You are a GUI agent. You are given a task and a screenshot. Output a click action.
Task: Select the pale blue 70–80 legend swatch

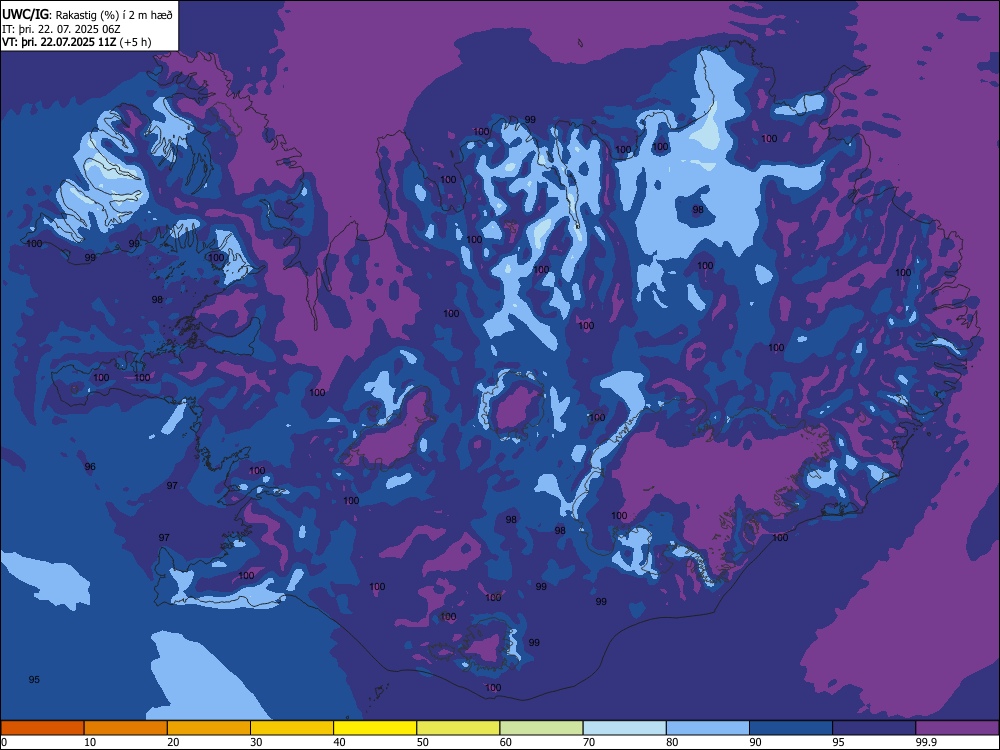coord(624,728)
